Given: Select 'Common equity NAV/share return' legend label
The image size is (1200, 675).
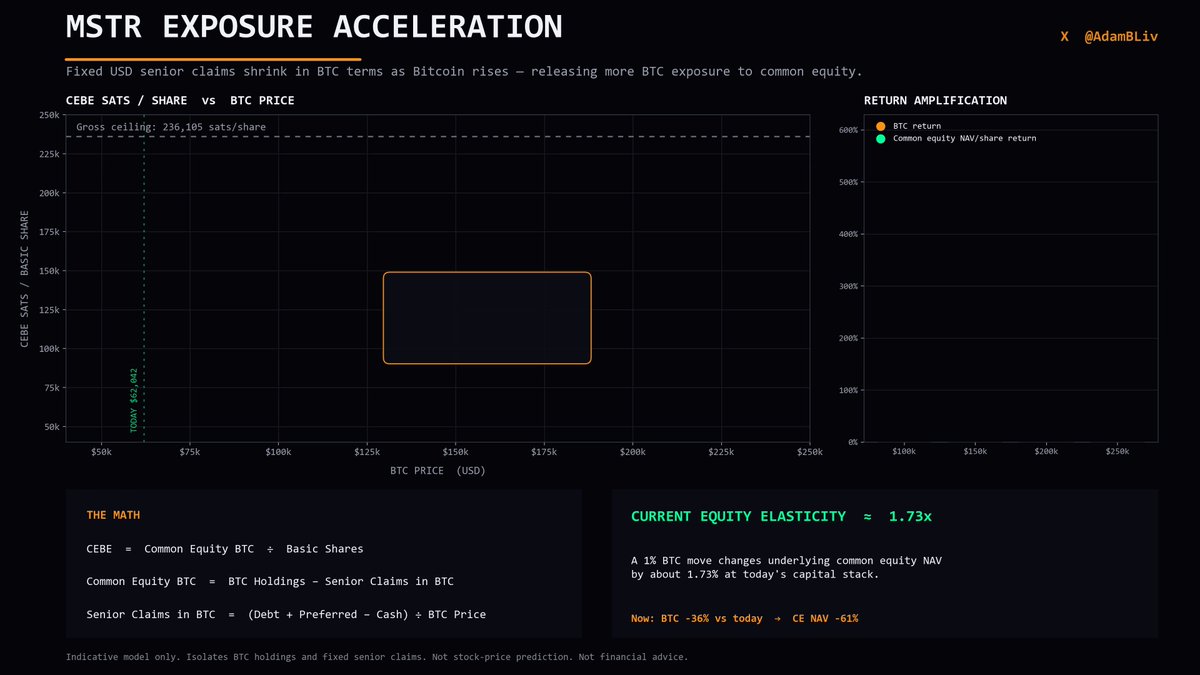Looking at the screenshot, I should coord(964,139).
